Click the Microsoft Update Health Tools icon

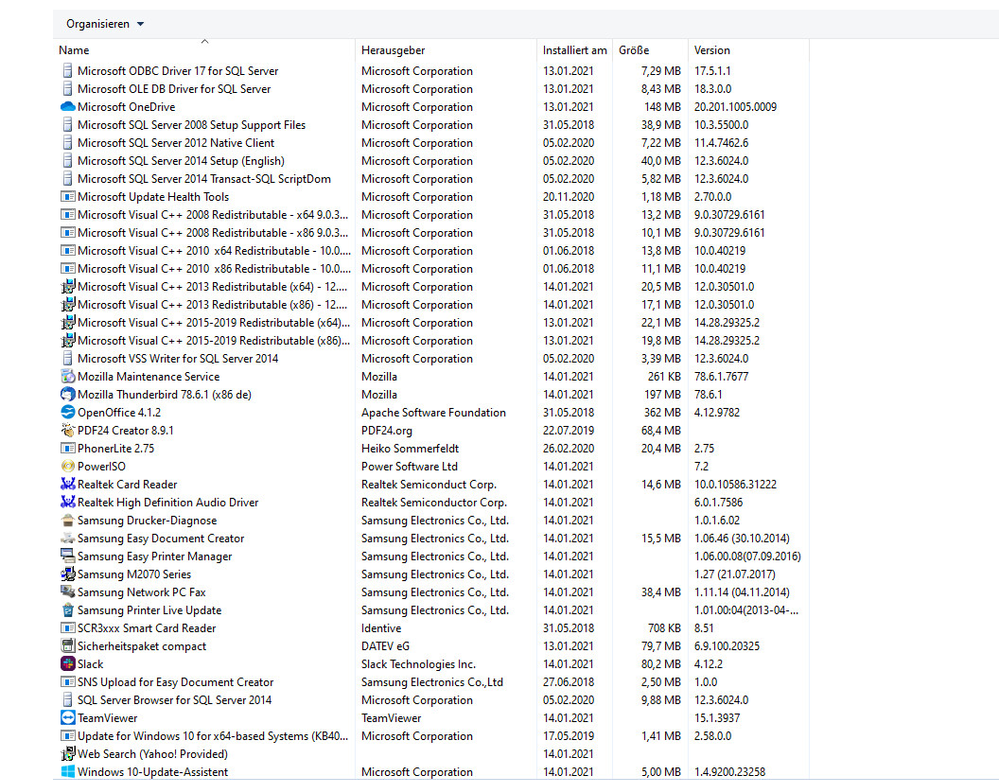click(68, 197)
